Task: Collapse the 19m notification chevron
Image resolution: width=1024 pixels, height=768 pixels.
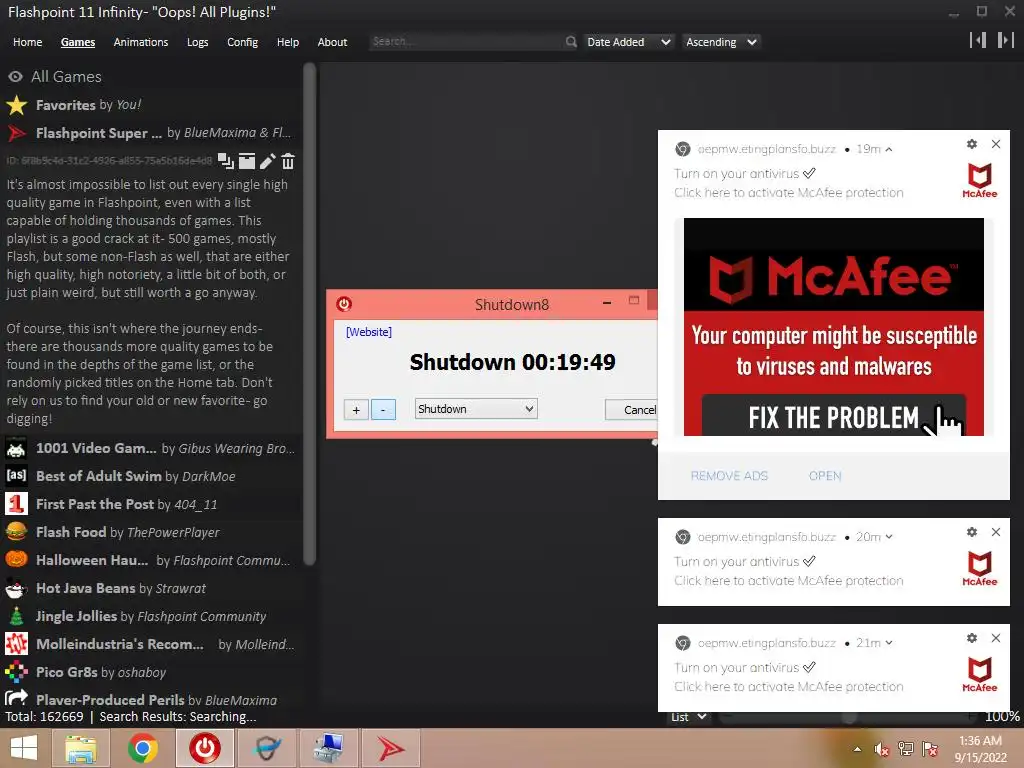Action: pyautogui.click(x=889, y=150)
